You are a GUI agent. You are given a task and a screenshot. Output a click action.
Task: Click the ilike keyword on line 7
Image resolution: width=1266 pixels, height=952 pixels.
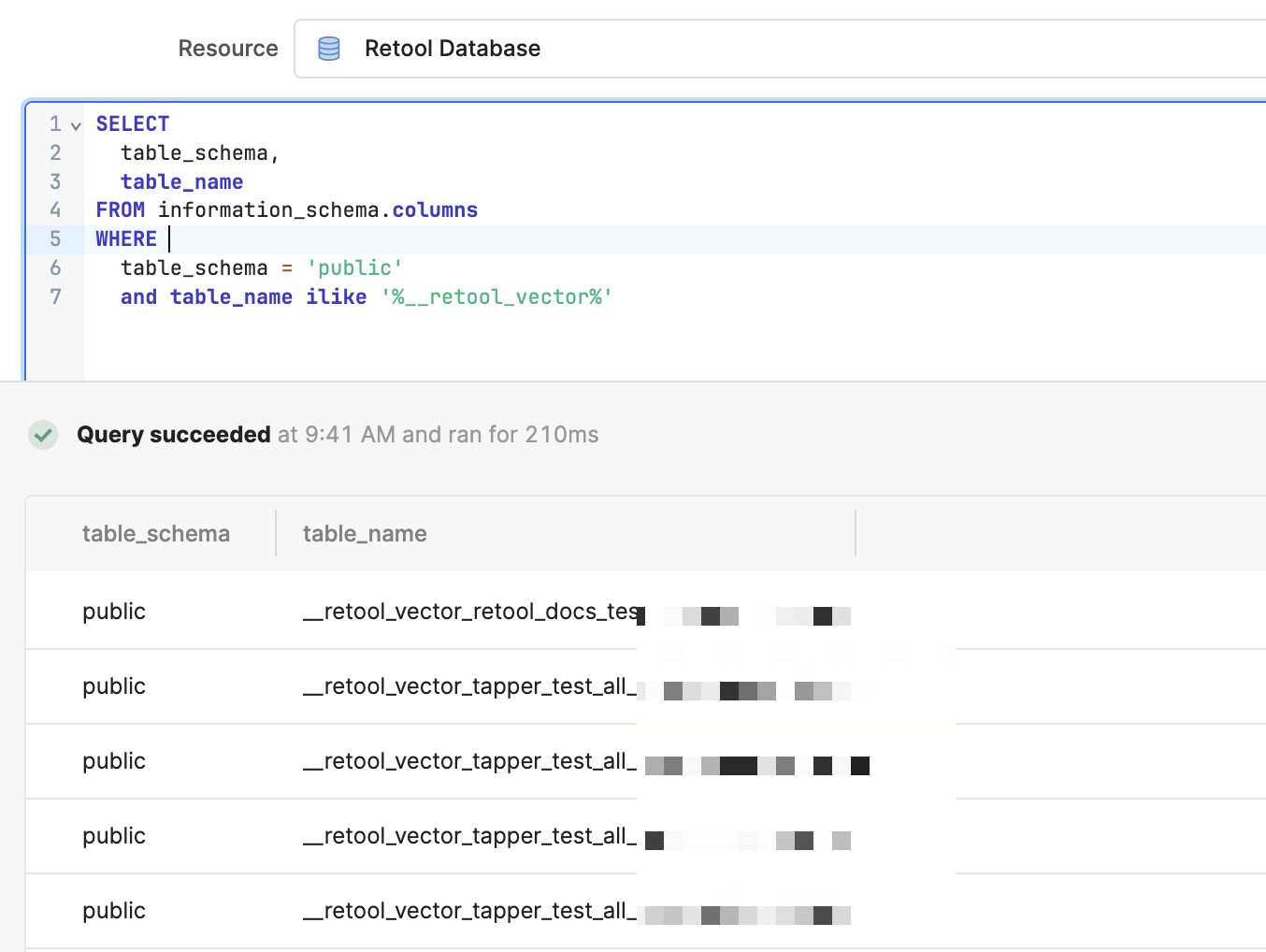point(336,297)
